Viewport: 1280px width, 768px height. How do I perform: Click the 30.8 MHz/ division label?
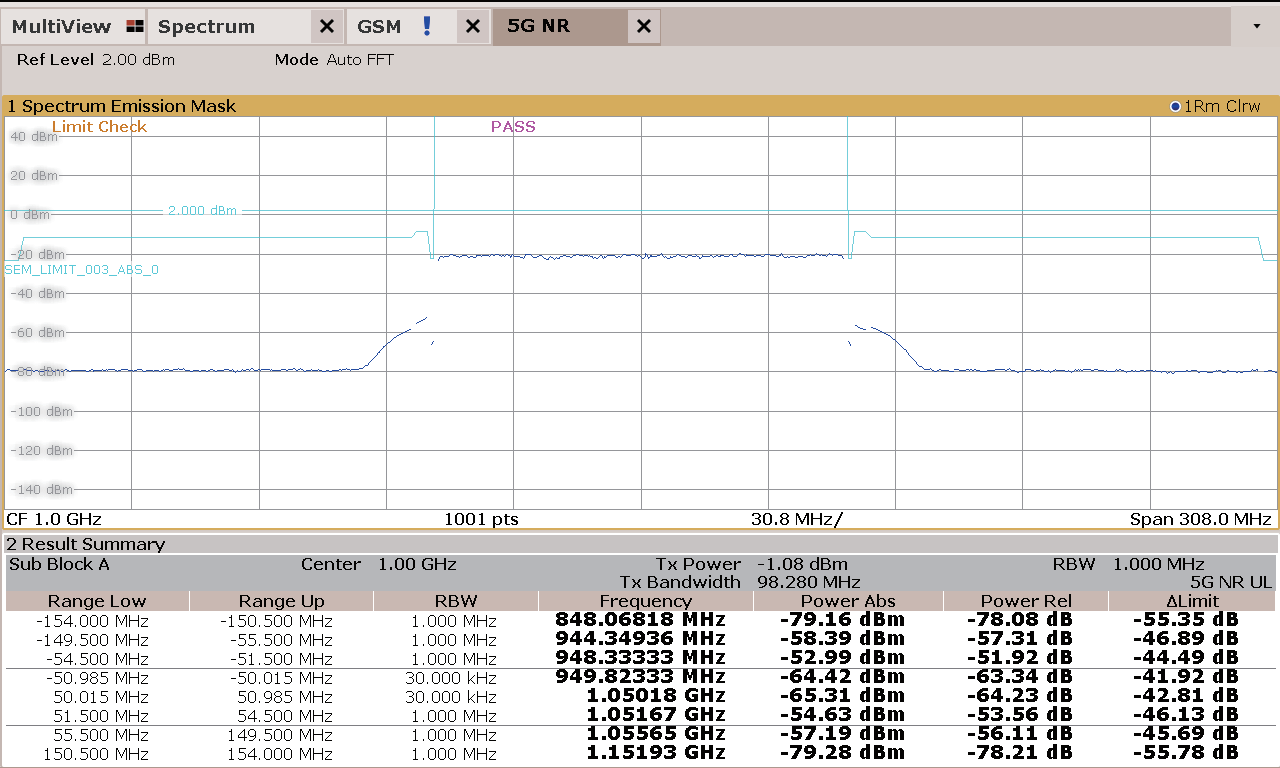pos(797,519)
